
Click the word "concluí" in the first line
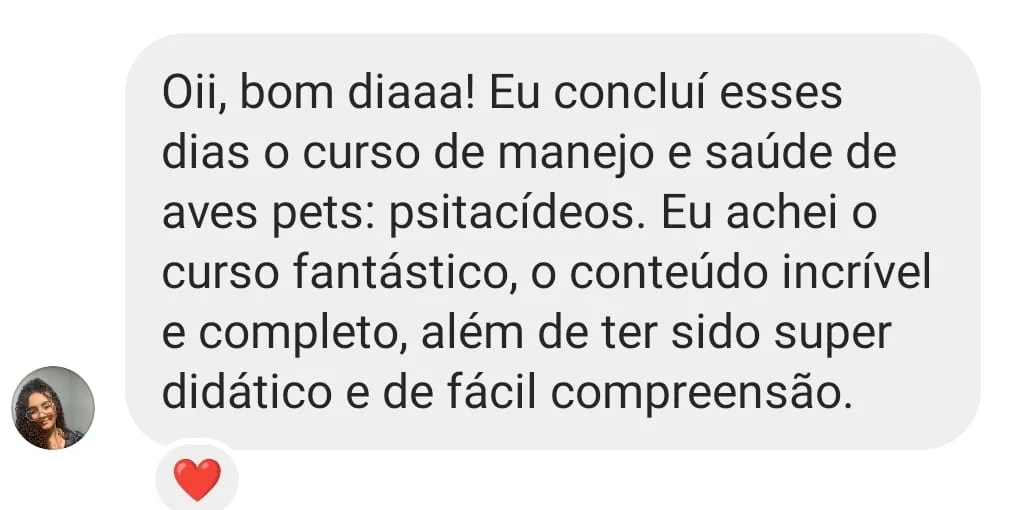[x=630, y=94]
